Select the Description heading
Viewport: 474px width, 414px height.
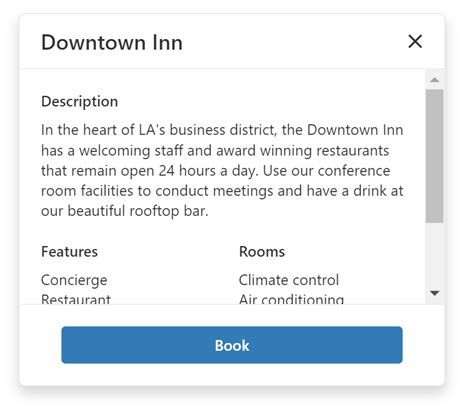79,102
